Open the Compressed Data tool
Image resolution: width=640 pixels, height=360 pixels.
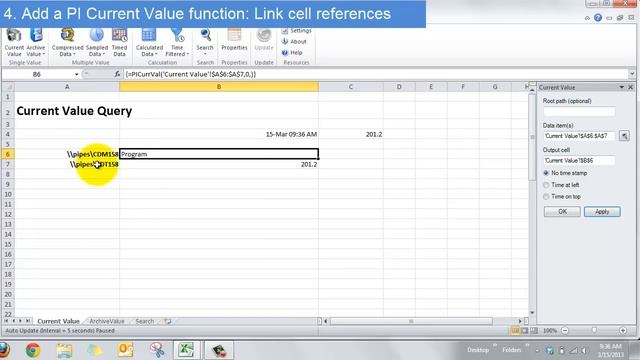(x=67, y=43)
